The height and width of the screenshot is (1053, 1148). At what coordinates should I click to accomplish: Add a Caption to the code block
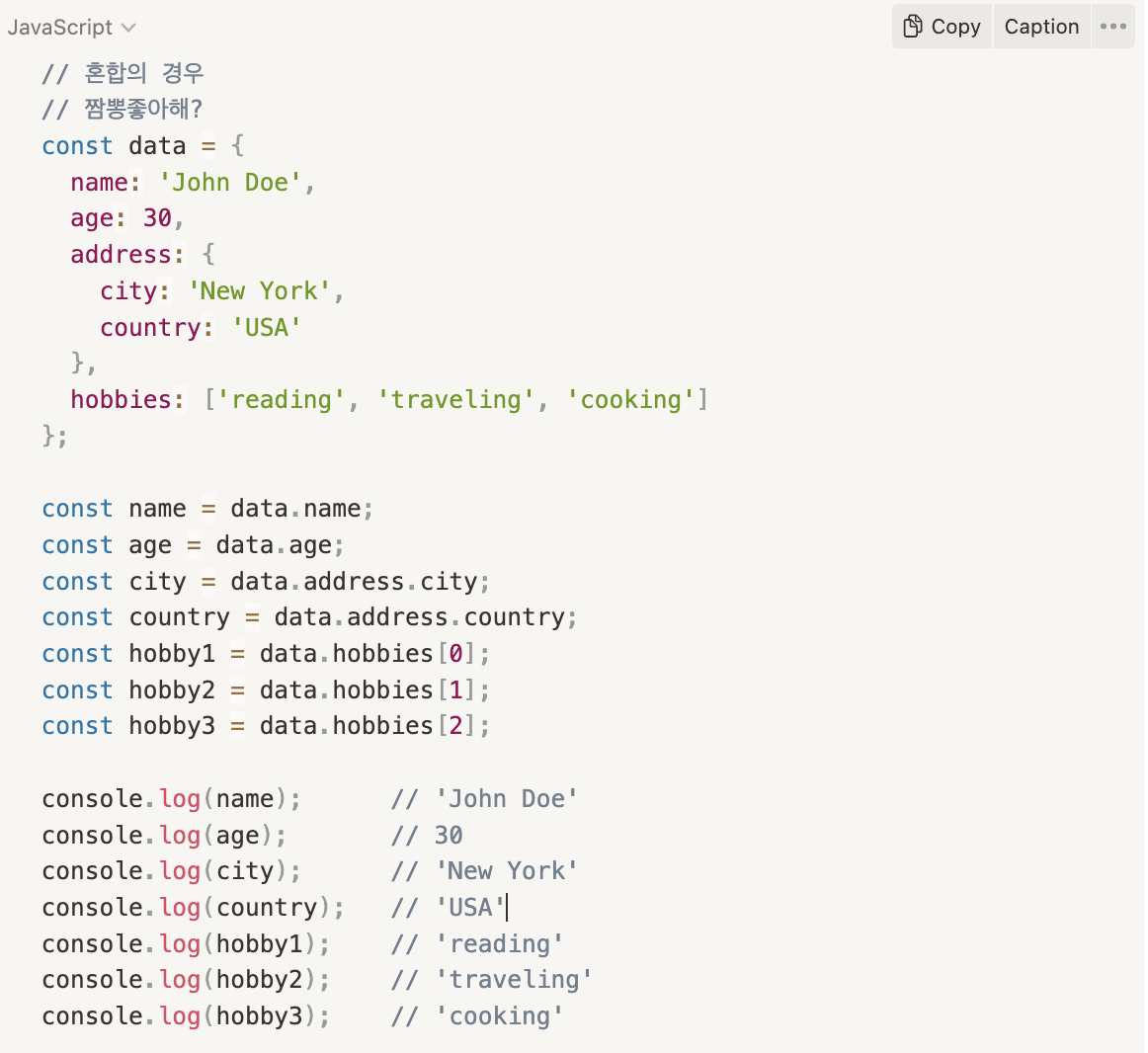(x=1041, y=27)
